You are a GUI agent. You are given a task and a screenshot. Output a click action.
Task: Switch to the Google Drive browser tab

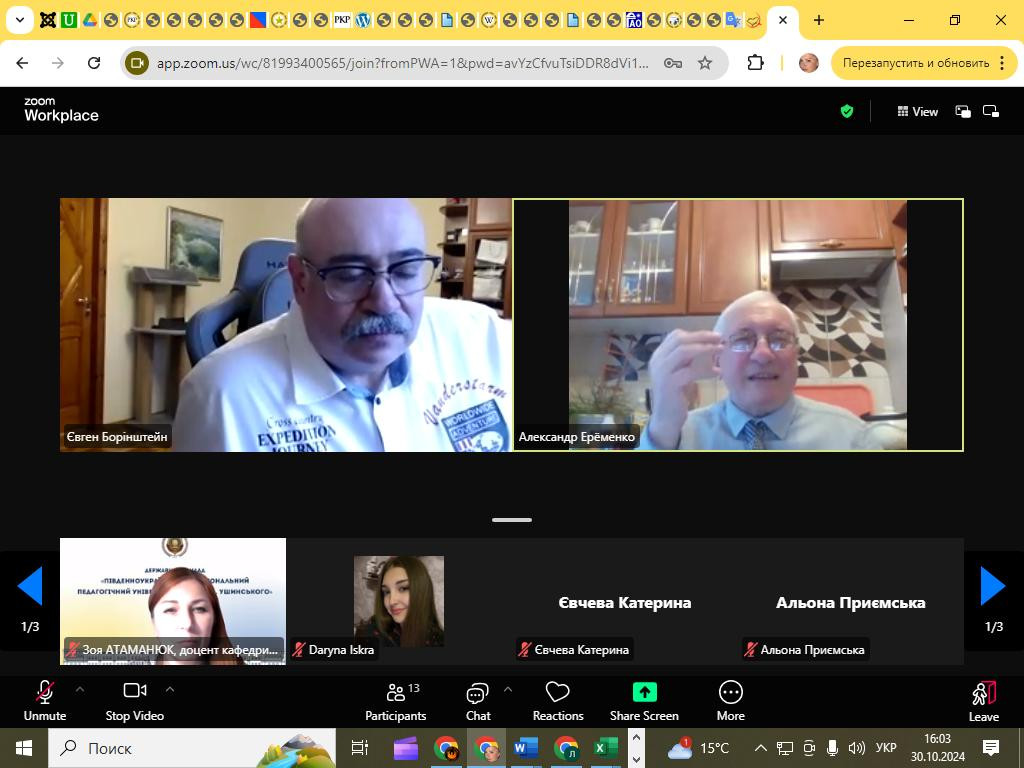point(89,20)
